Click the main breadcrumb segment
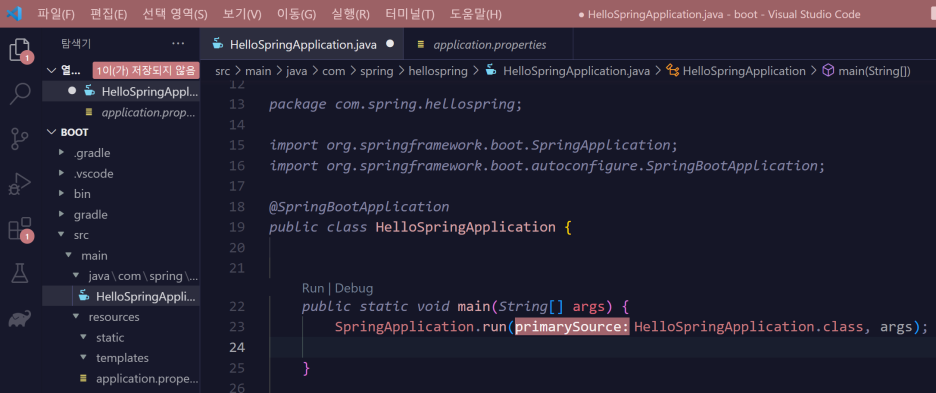This screenshot has width=936, height=393. click(x=258, y=70)
